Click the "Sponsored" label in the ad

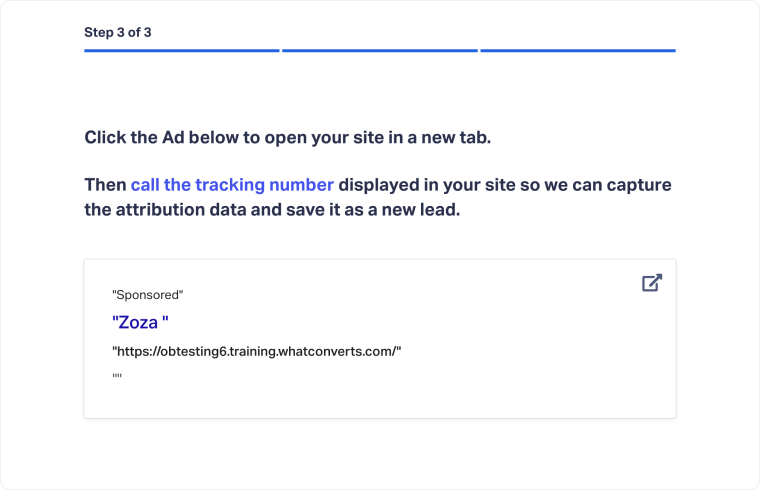[x=148, y=295]
